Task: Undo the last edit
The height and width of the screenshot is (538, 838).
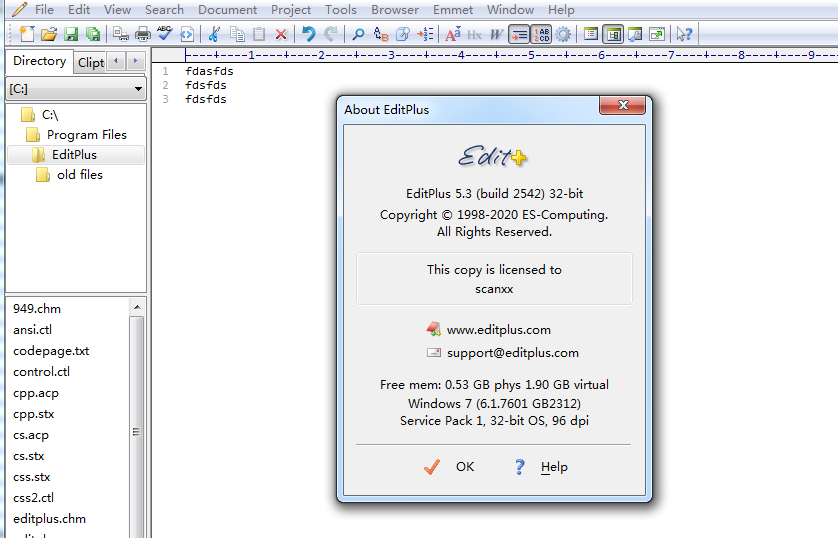Action: click(308, 34)
